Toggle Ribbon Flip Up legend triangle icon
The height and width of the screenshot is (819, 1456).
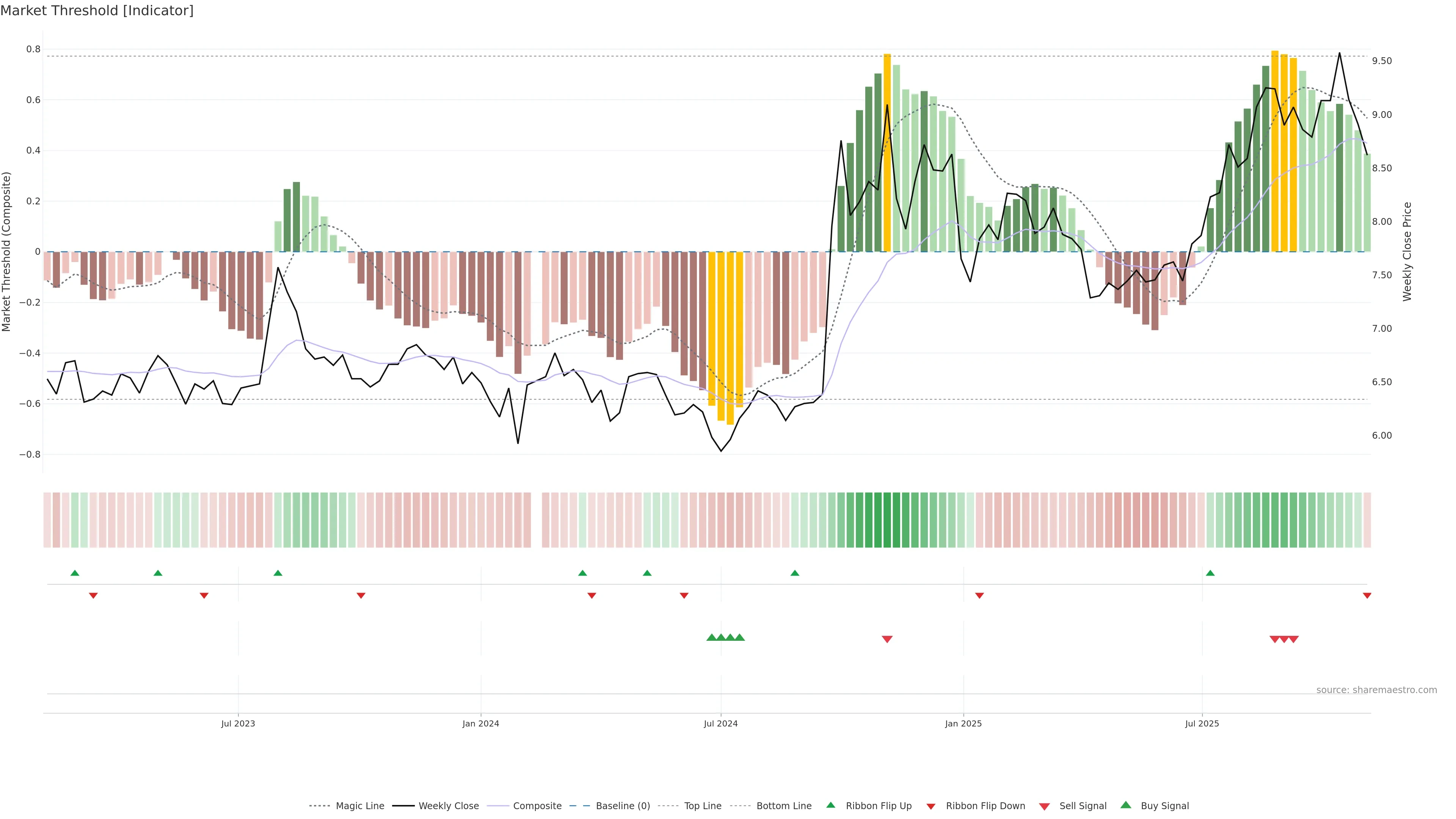pyautogui.click(x=830, y=805)
